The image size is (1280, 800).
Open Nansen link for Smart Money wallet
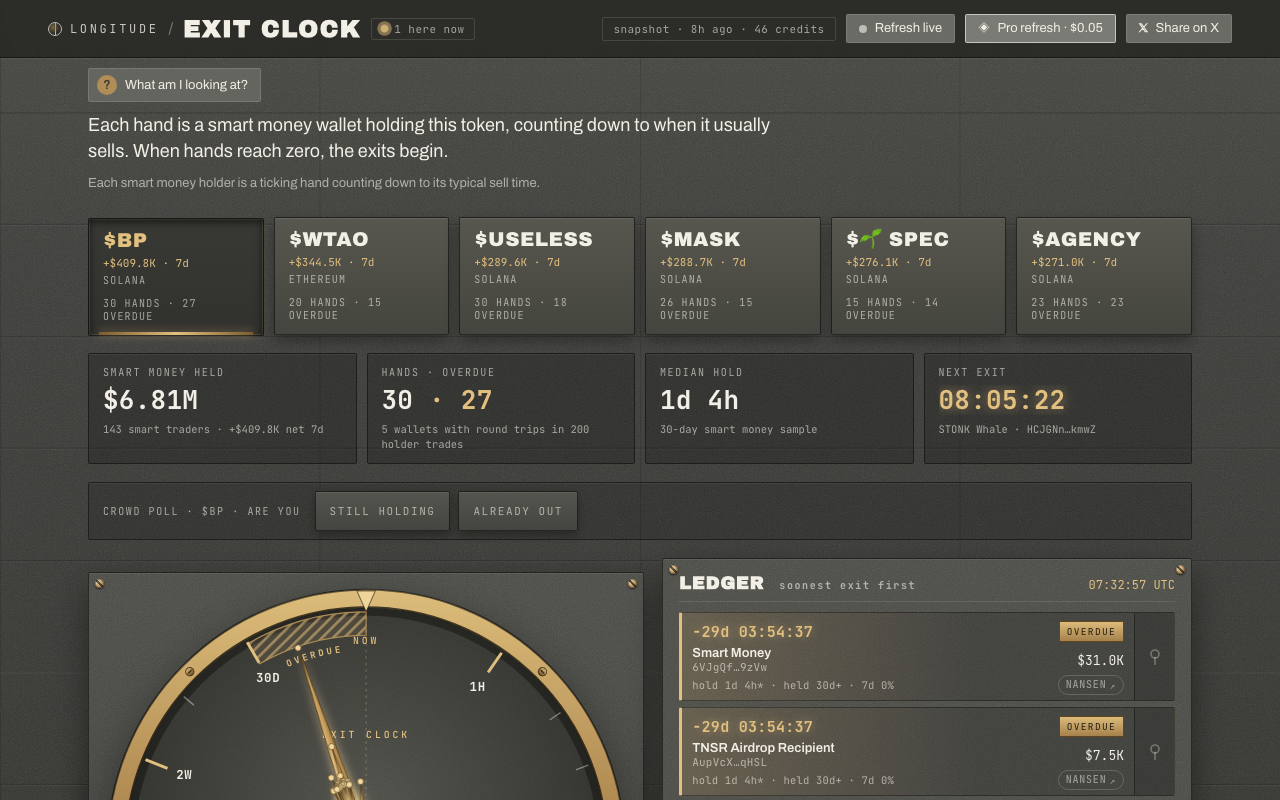(x=1091, y=685)
